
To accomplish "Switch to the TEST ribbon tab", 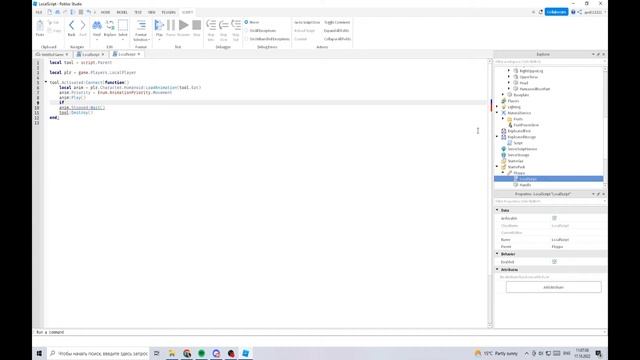I will (138, 12).
